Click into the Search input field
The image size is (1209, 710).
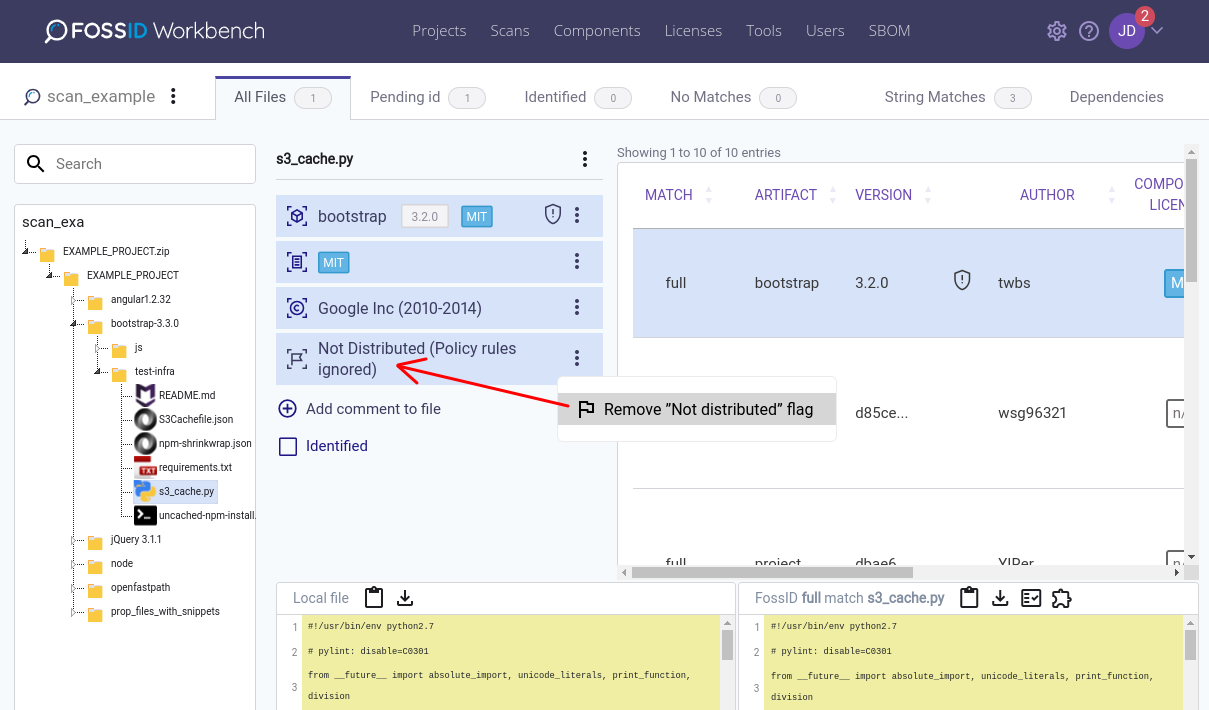pos(135,164)
